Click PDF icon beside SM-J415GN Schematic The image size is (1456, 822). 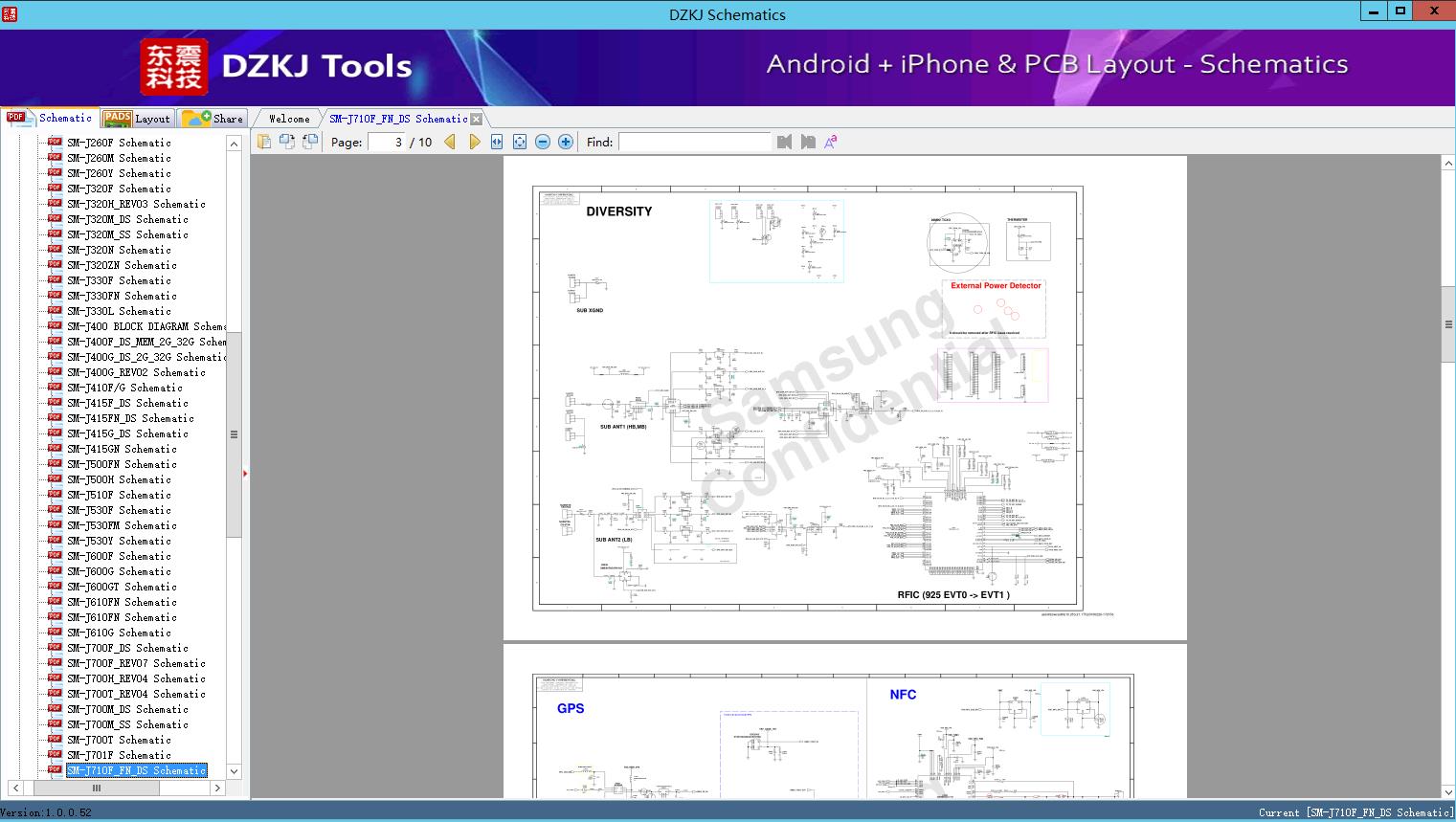[x=55, y=448]
